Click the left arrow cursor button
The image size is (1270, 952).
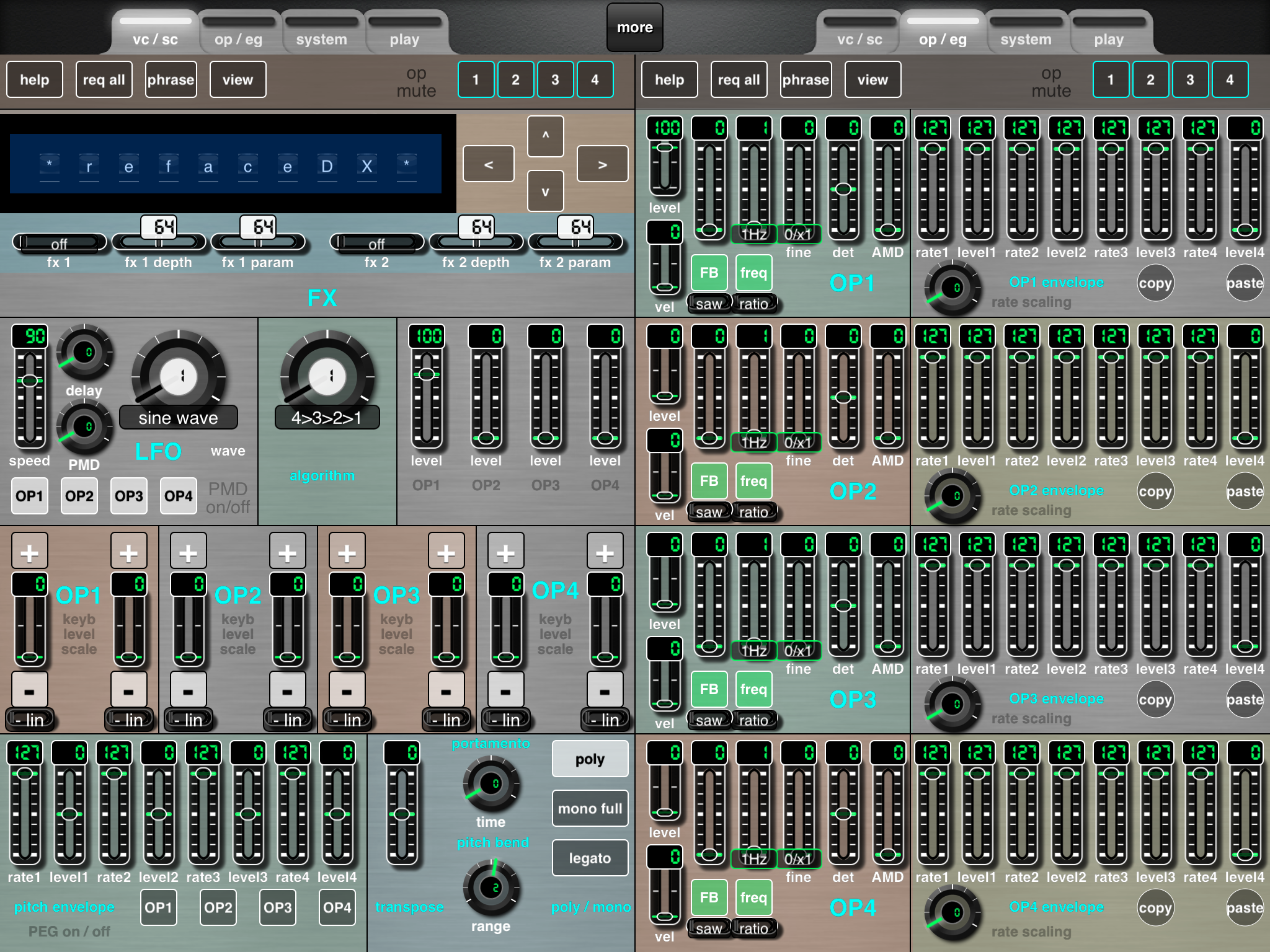click(489, 164)
